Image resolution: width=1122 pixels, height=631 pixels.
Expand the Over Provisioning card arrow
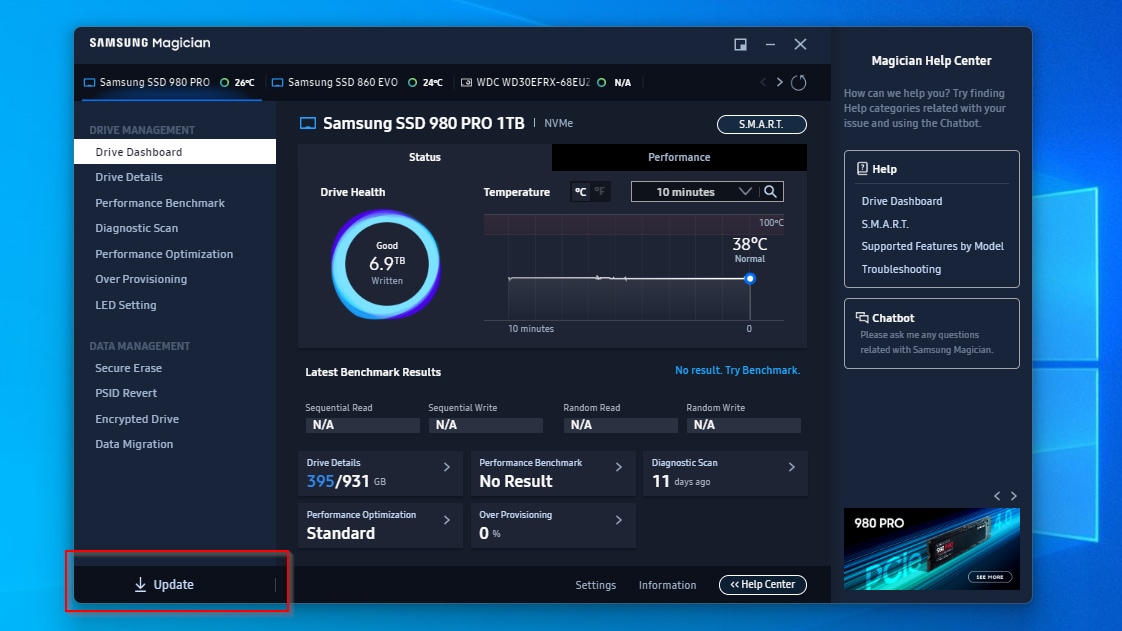[x=619, y=520]
